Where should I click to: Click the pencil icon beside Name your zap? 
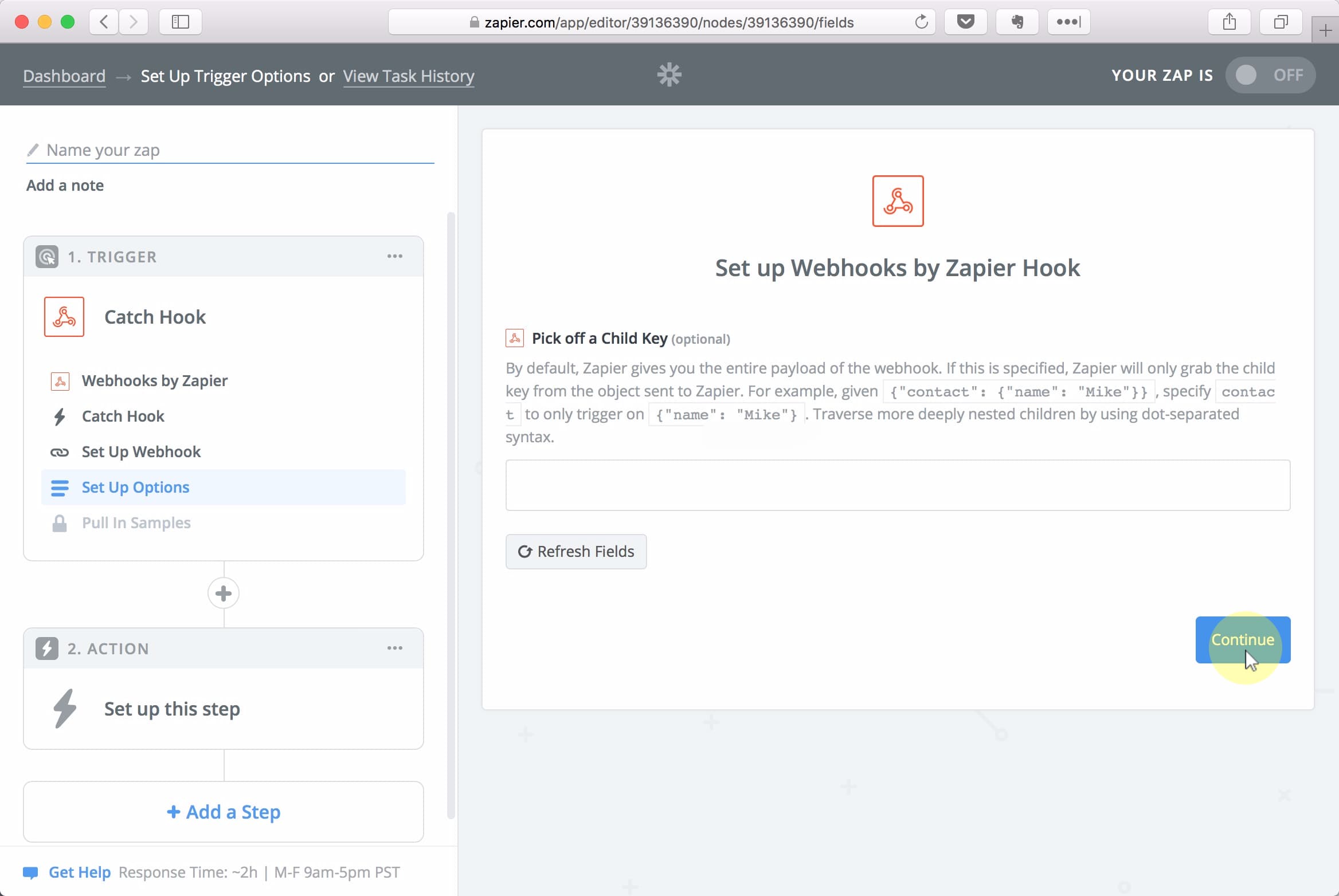click(x=33, y=150)
